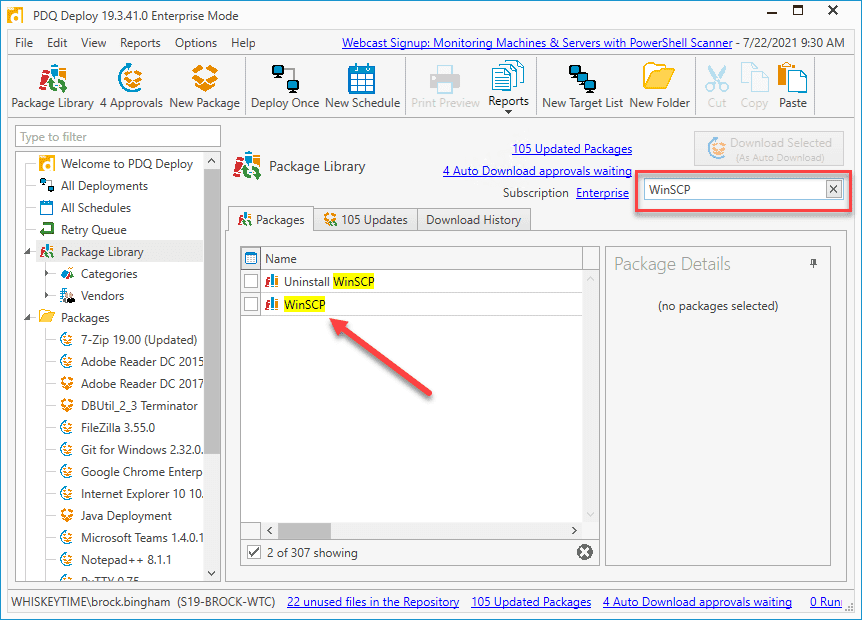Select the Vendors tree node
Viewport: 862px width, 620px height.
pos(102,296)
